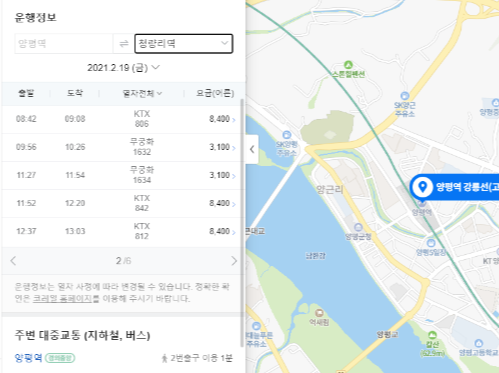This screenshot has height=373, width=499.
Task: Go to next timetable page
Action: click(234, 261)
